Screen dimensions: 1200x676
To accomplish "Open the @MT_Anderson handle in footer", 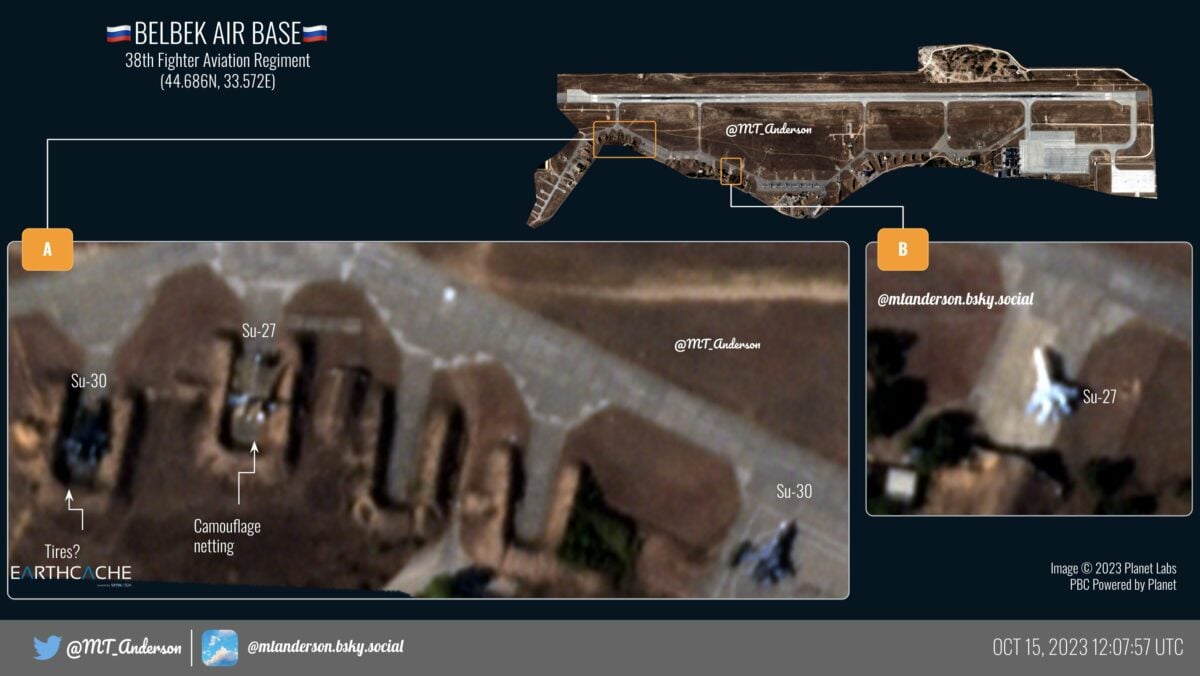I will [x=124, y=647].
